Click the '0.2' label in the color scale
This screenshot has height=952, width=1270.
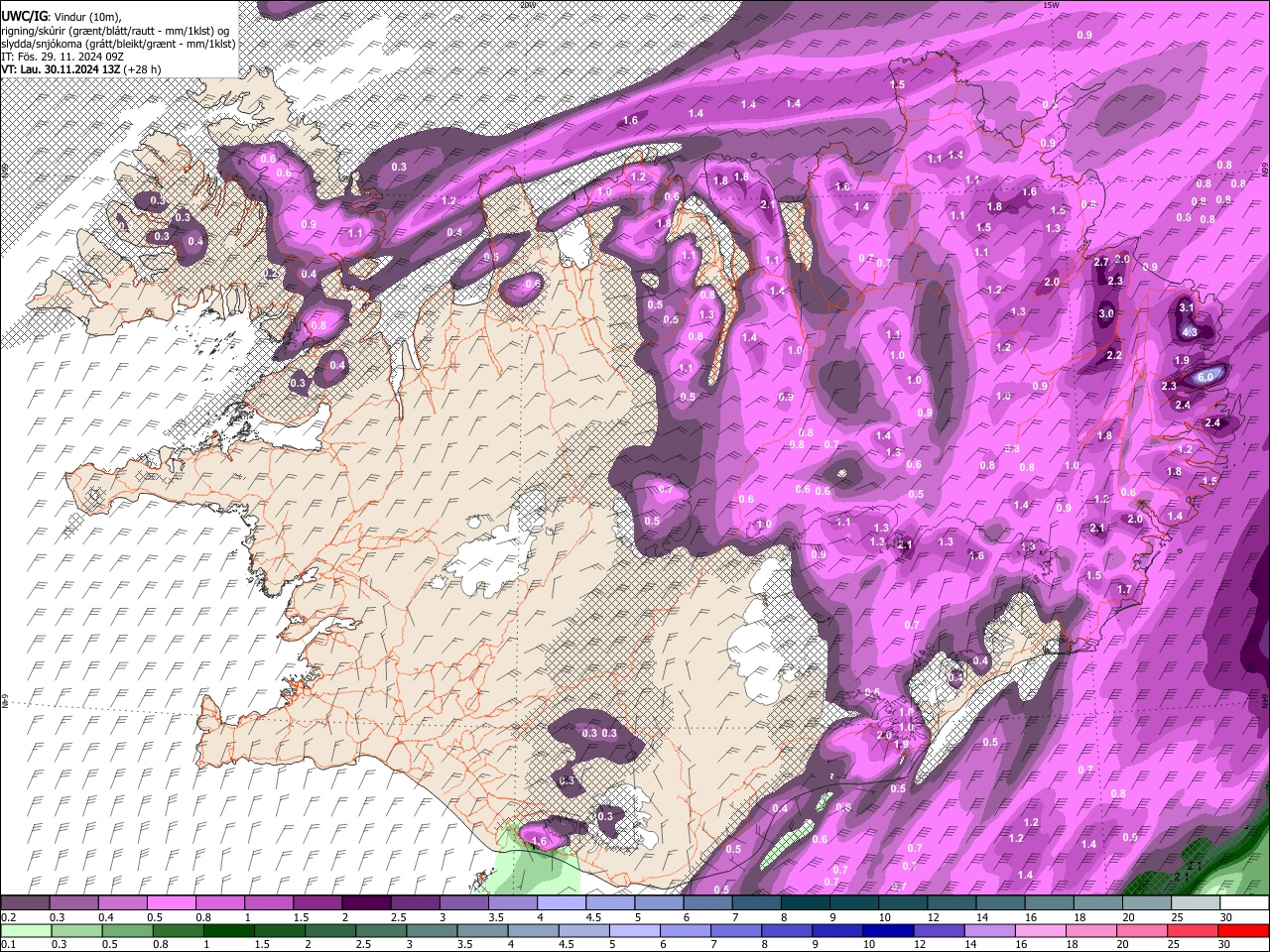click(x=8, y=917)
